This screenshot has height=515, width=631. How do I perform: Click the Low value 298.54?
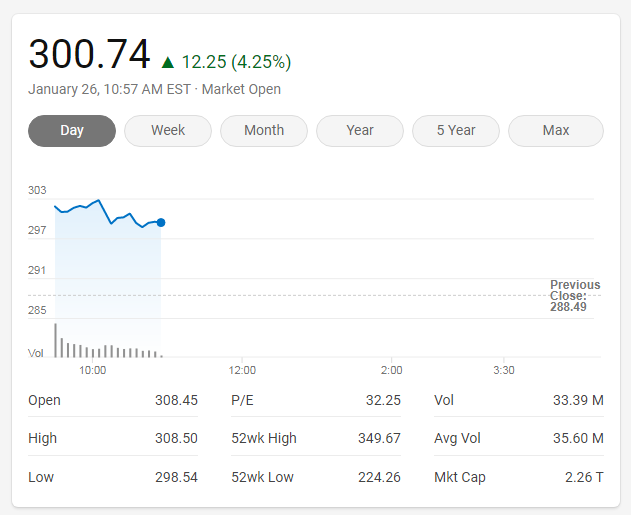176,477
